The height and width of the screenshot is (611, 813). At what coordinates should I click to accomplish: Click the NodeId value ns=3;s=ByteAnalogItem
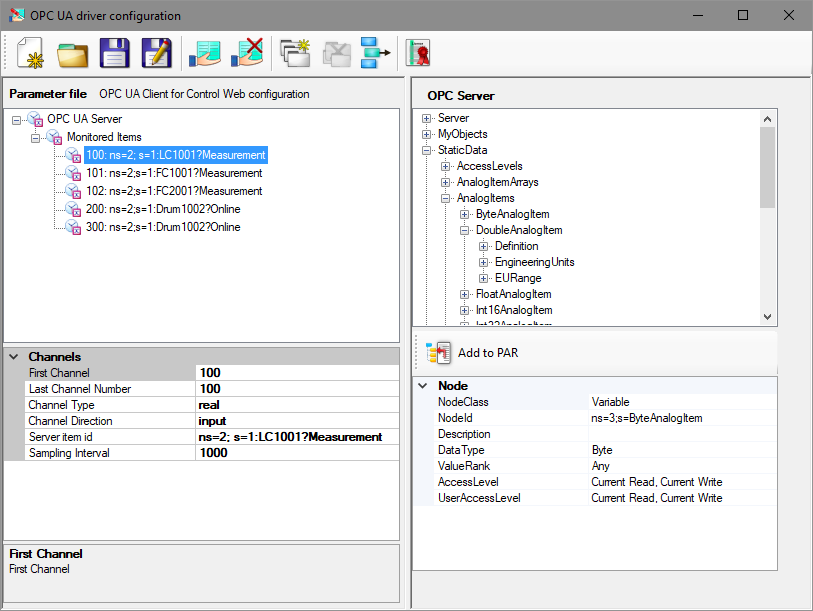(647, 418)
